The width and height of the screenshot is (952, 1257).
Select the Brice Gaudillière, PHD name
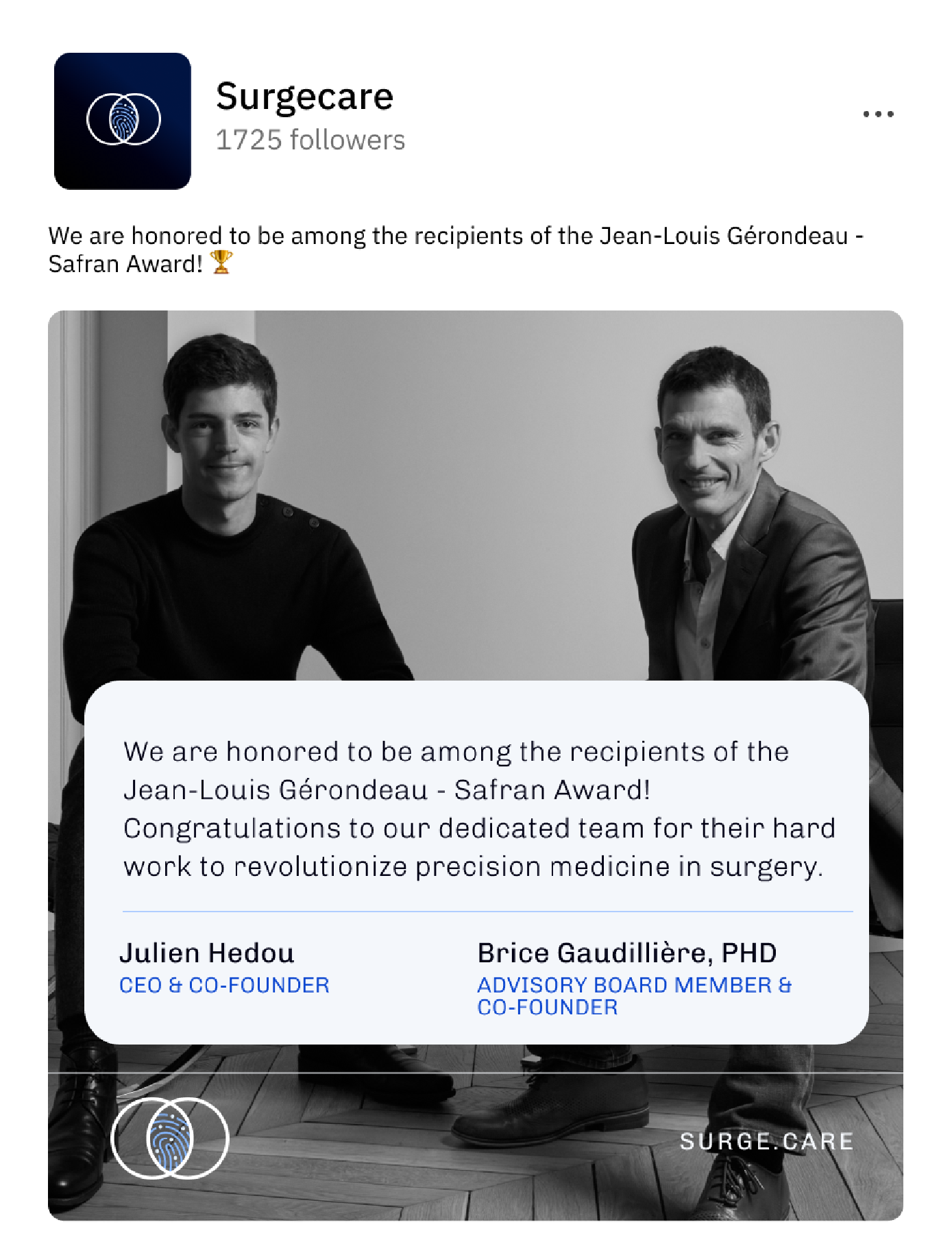pos(626,953)
